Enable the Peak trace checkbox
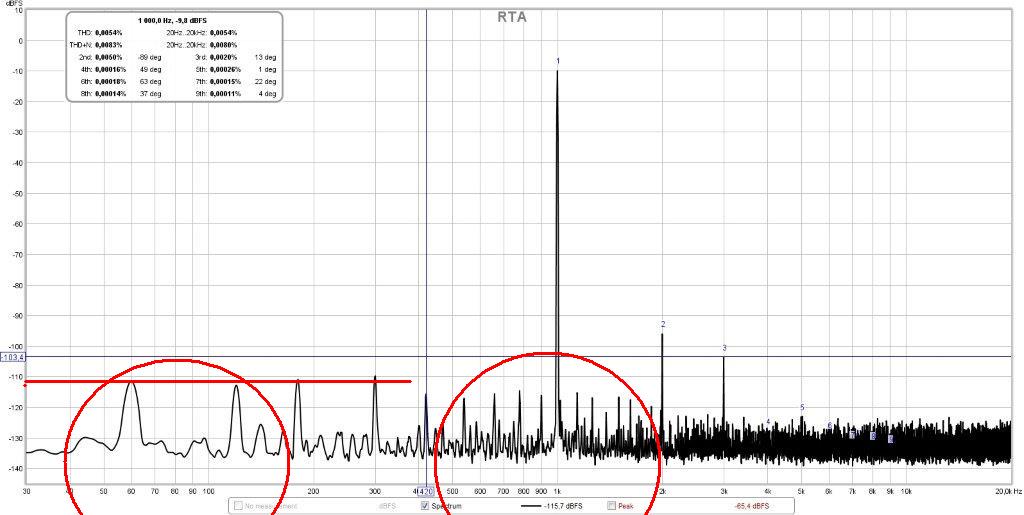The image size is (1024, 515). tap(612, 506)
